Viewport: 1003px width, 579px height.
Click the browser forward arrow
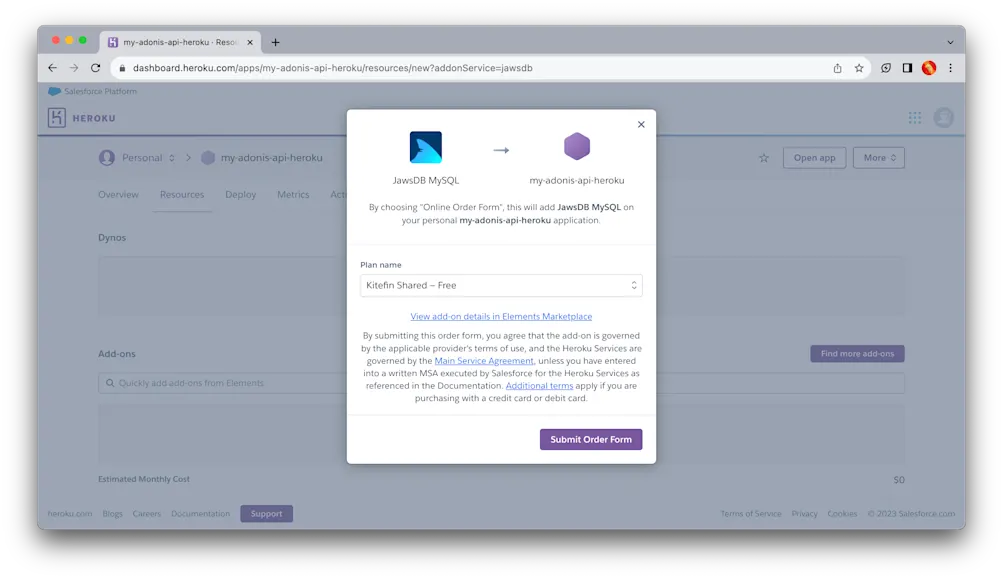[74, 68]
